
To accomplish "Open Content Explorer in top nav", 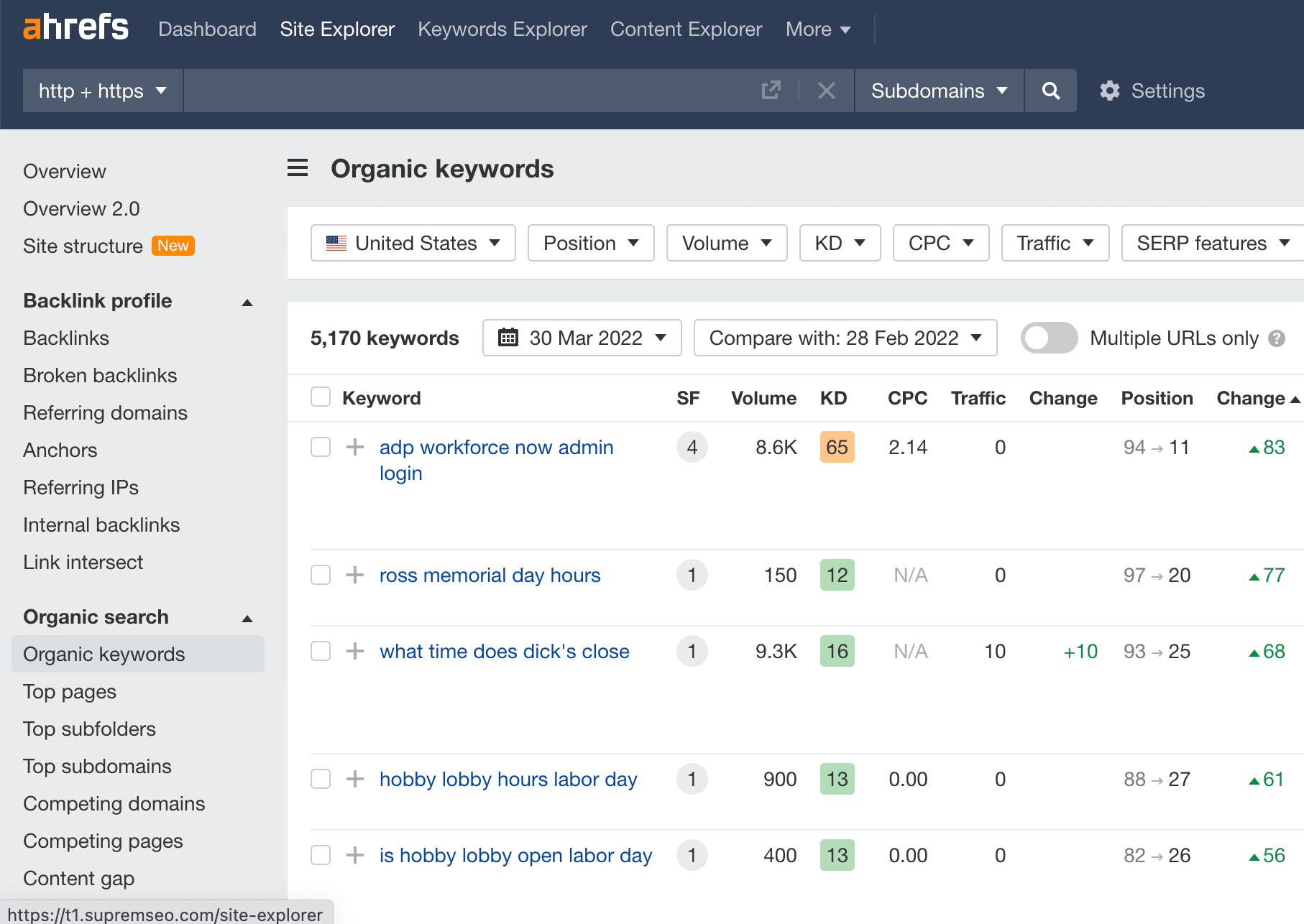I will point(686,29).
